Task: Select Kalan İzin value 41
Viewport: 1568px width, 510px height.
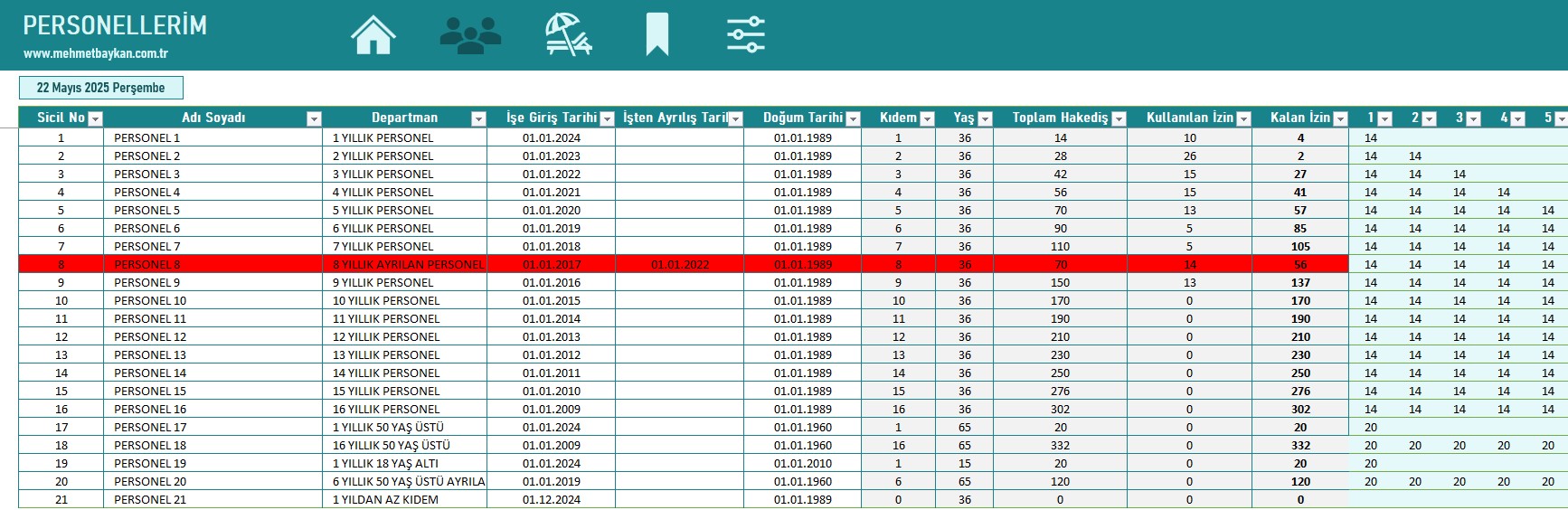Action: [1300, 192]
